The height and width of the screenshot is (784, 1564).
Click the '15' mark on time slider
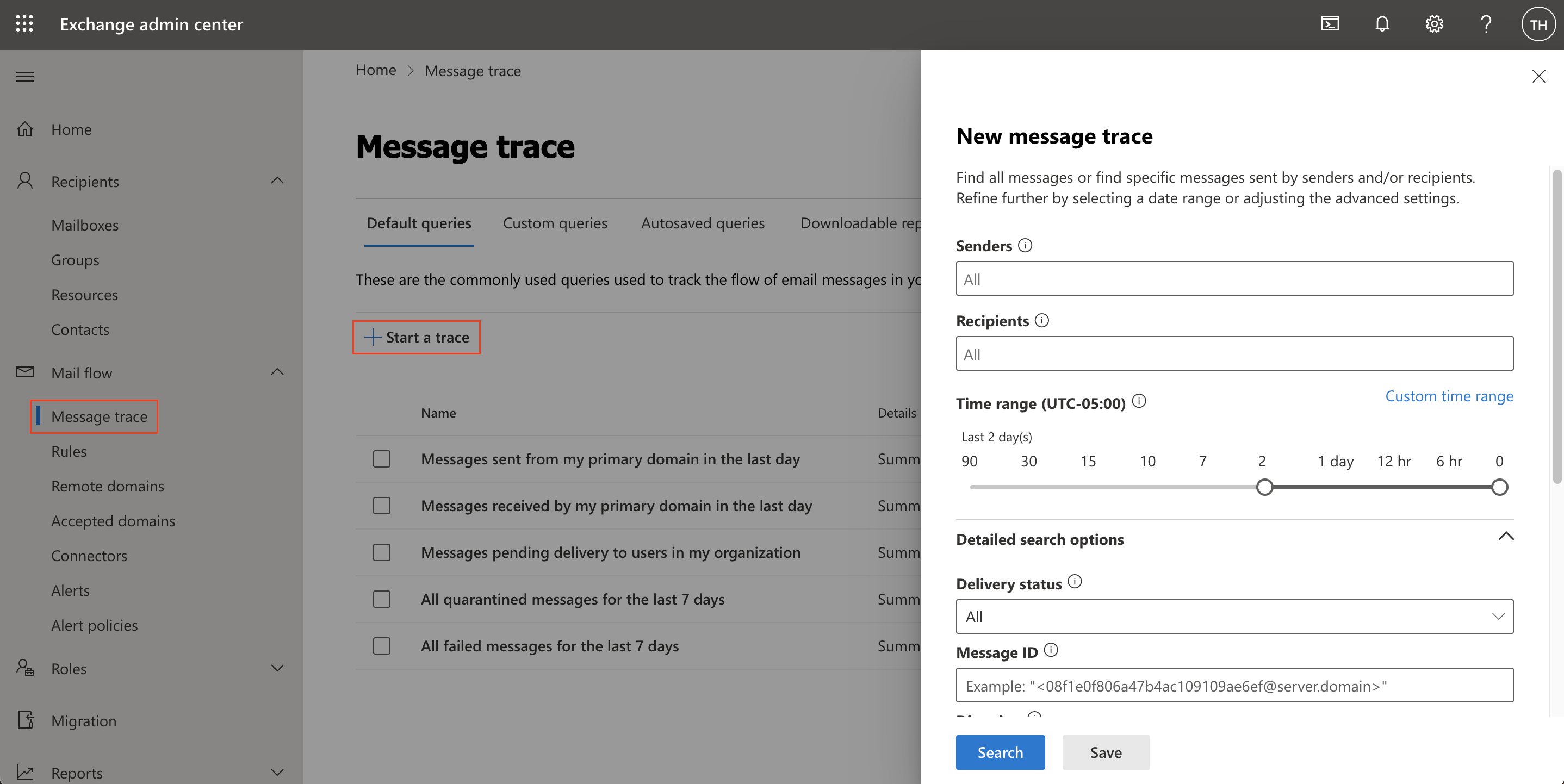coord(1088,461)
